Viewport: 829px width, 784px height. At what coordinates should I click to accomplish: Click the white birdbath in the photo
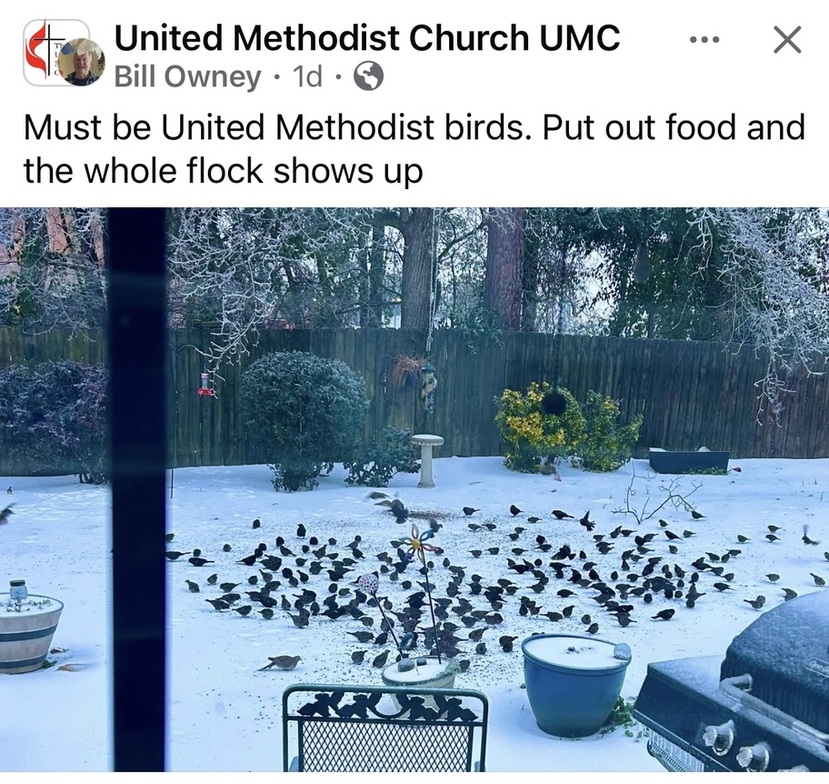pyautogui.click(x=427, y=460)
